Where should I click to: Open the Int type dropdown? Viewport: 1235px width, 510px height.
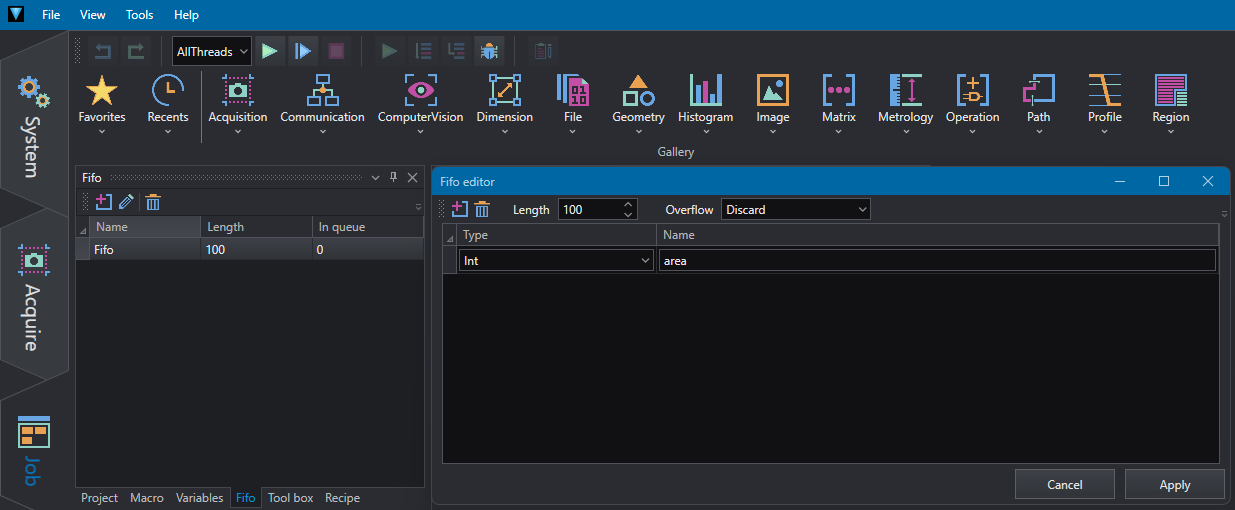click(557, 260)
